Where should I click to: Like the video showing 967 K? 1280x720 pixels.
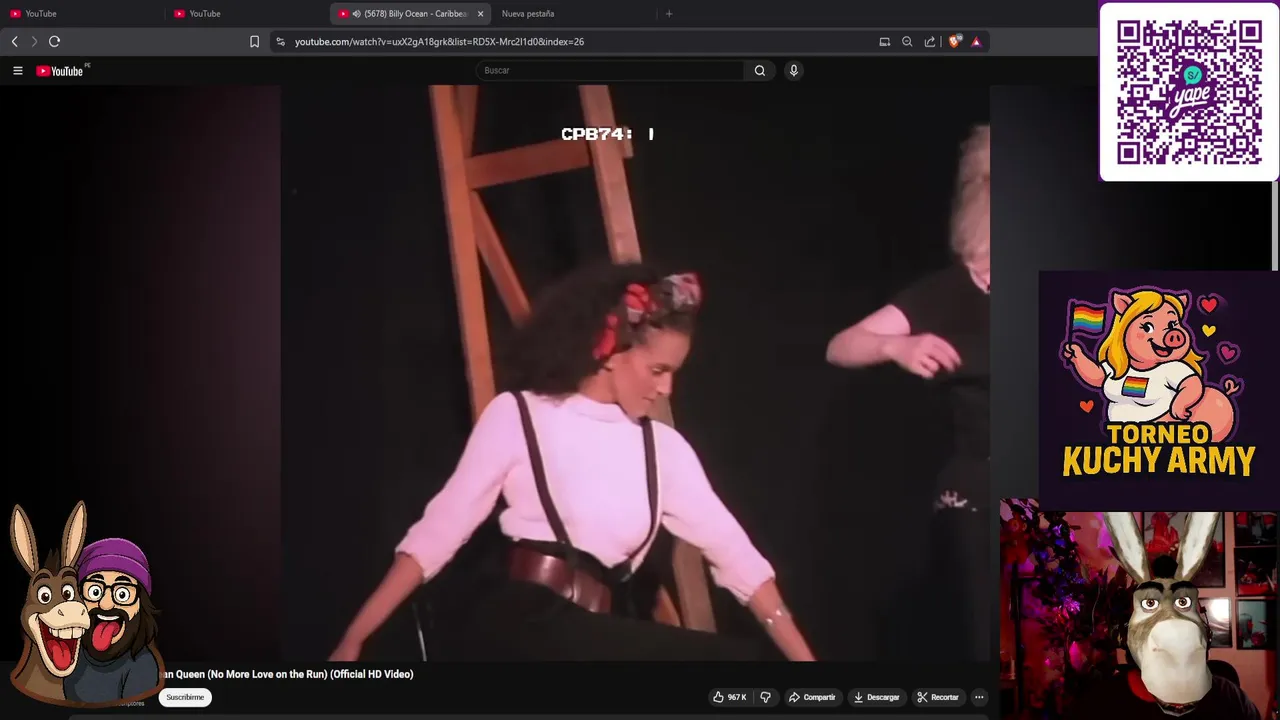[x=730, y=697]
